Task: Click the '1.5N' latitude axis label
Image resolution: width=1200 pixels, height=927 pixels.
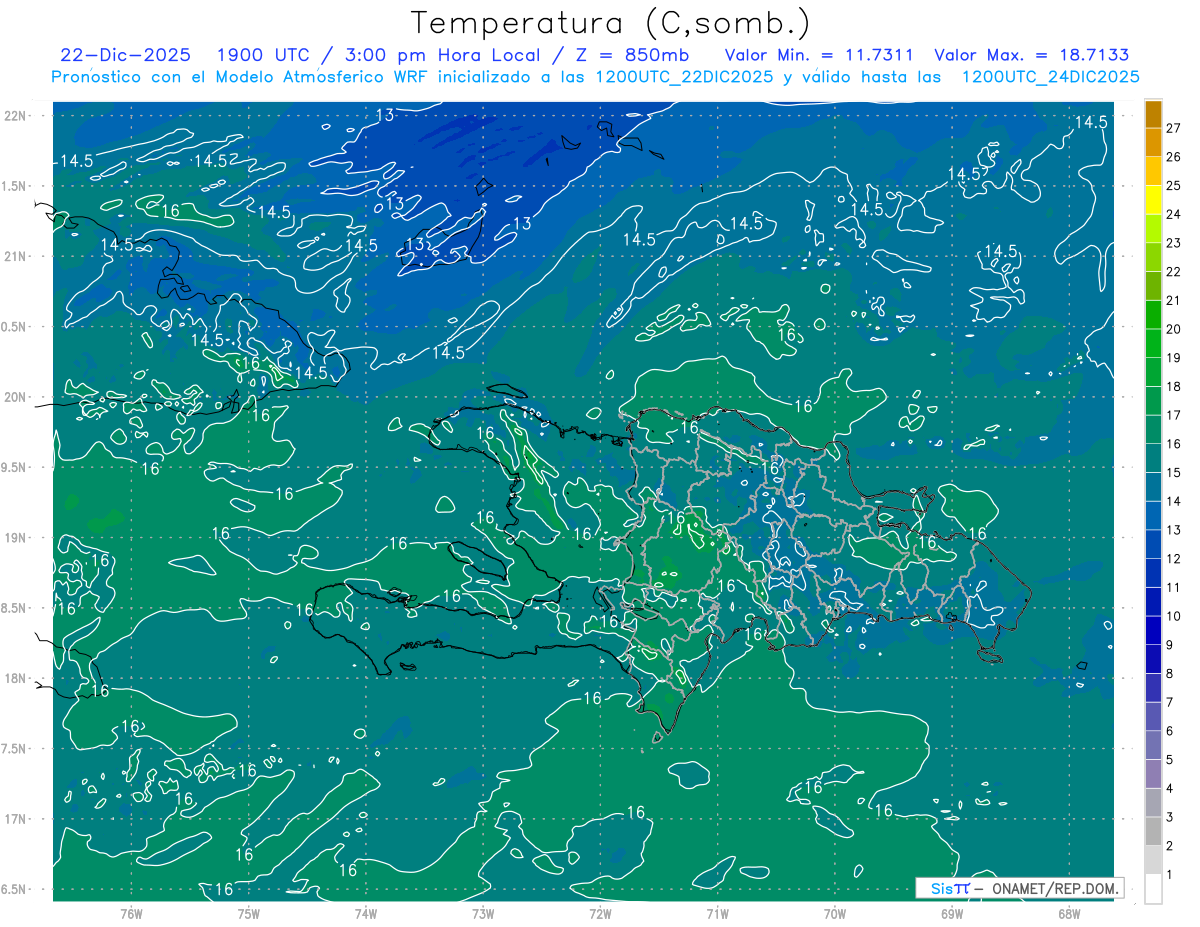Action: click(14, 186)
